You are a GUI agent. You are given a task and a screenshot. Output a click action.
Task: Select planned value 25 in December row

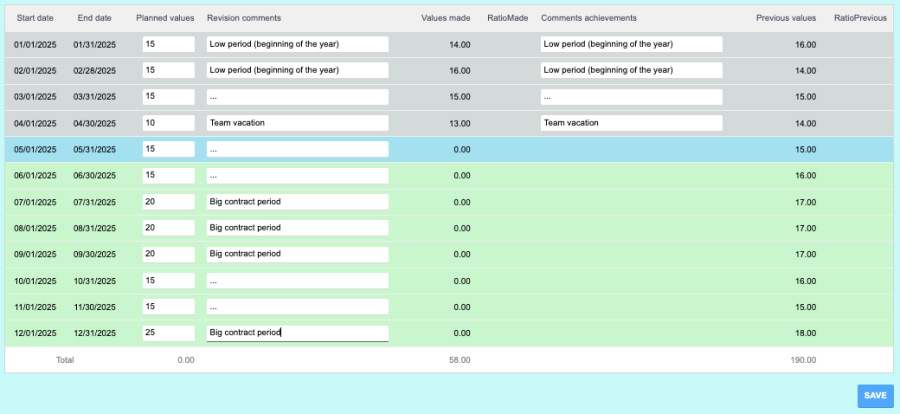[168, 333]
